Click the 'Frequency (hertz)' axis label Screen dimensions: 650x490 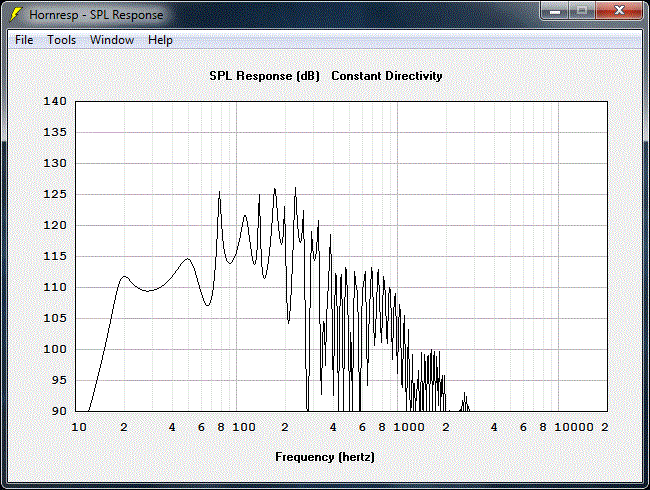coord(325,457)
